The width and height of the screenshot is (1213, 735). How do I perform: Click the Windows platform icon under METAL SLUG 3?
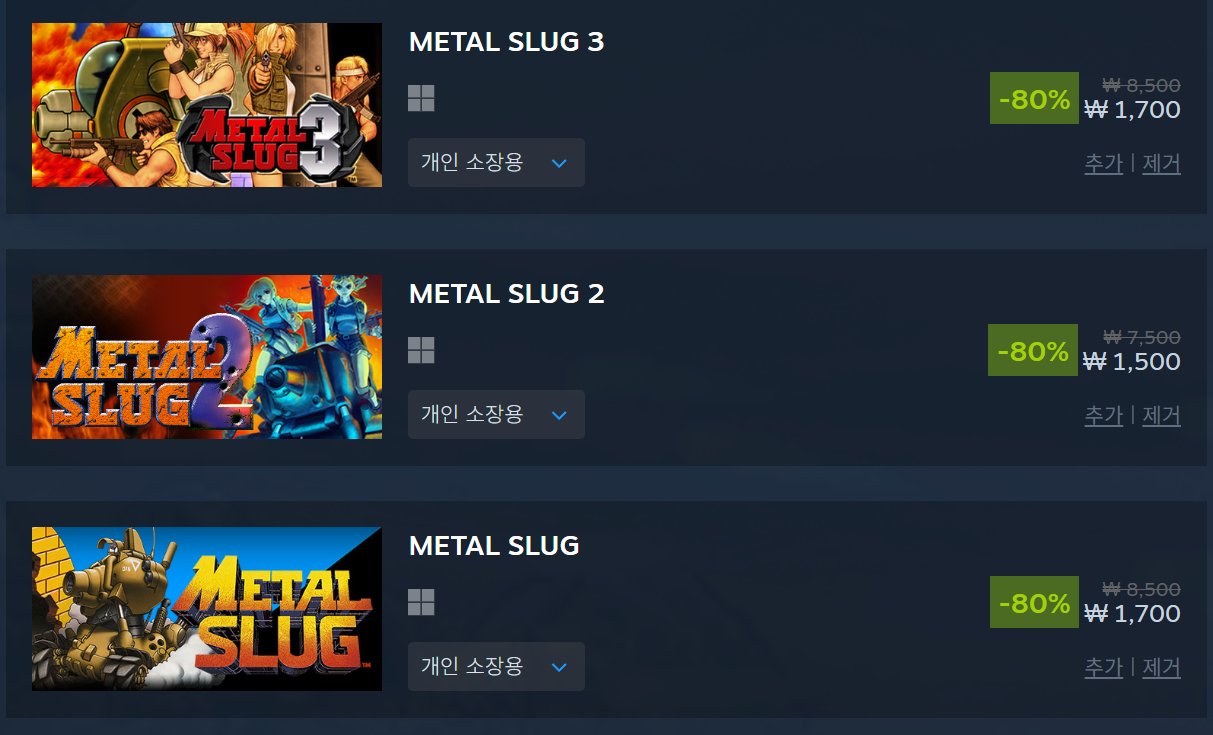tap(421, 98)
